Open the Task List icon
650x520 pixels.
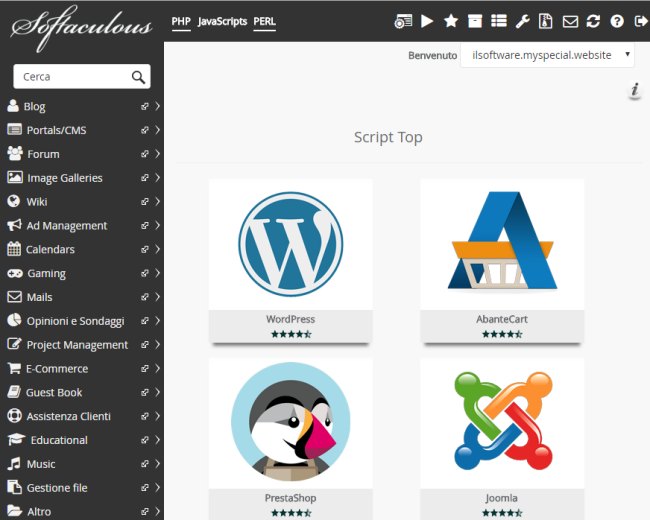(499, 21)
